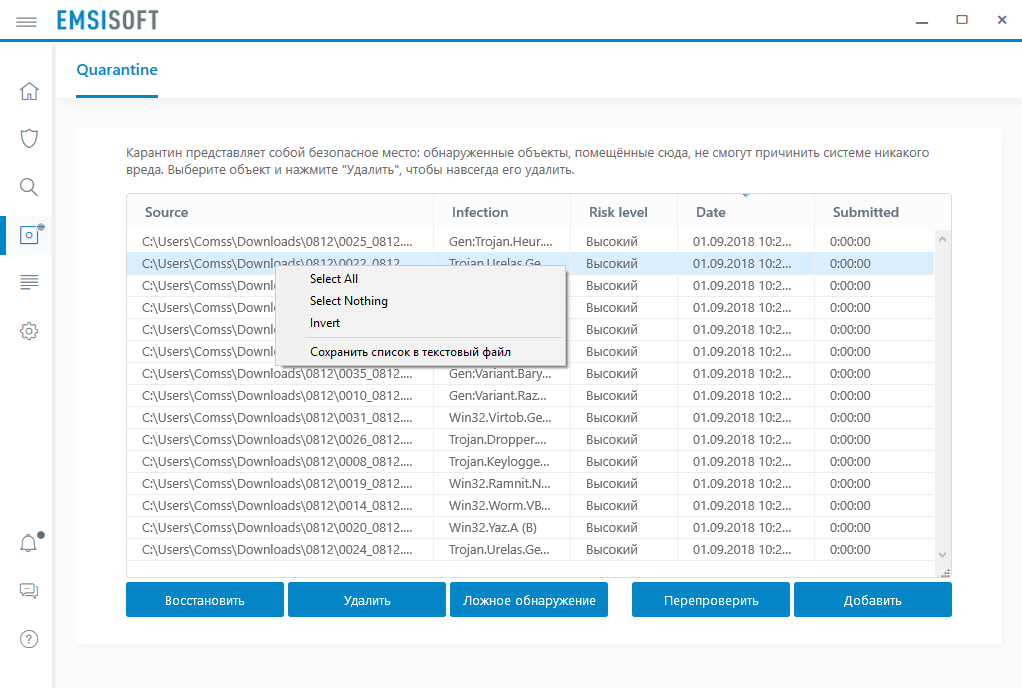Click the Ложное обнаружение button

[529, 600]
